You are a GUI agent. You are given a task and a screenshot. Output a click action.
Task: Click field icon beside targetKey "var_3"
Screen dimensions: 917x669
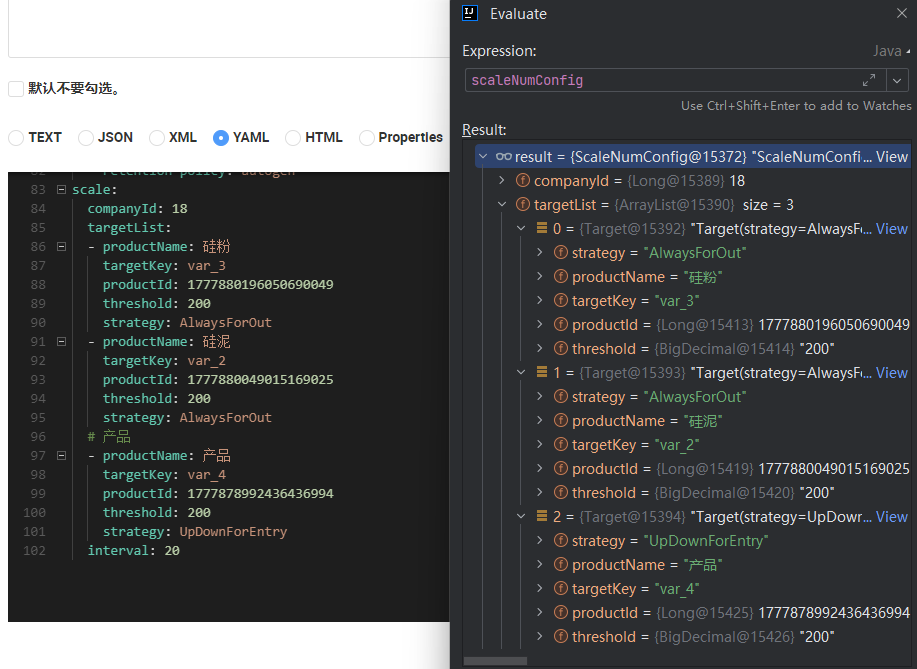[561, 301]
